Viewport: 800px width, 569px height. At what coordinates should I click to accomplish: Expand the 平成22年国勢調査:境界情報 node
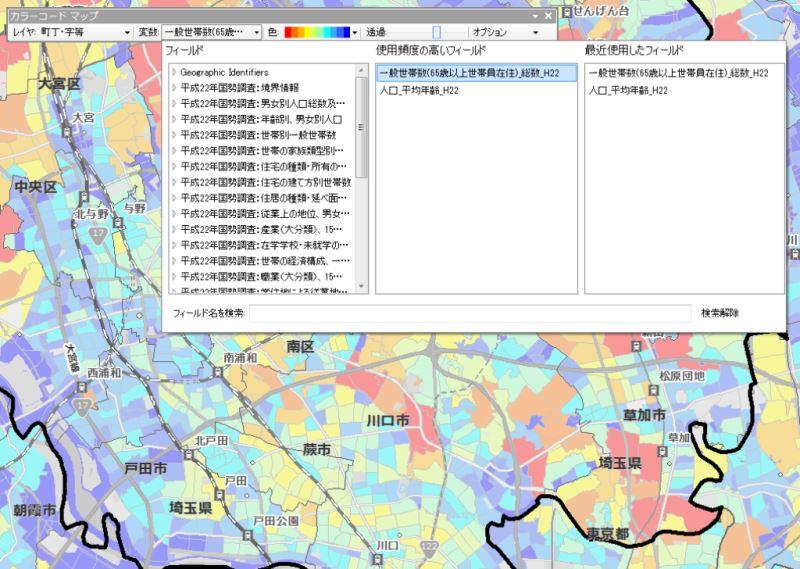[x=174, y=88]
